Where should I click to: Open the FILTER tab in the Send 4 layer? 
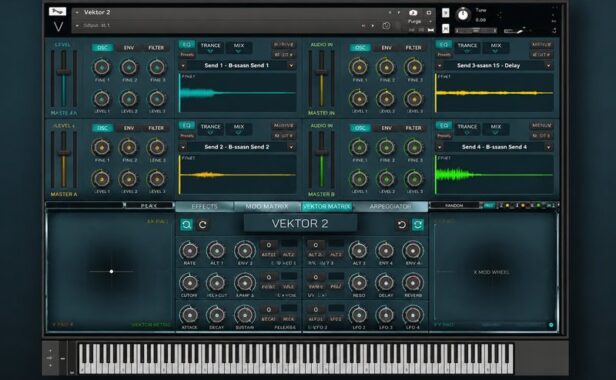click(x=413, y=128)
